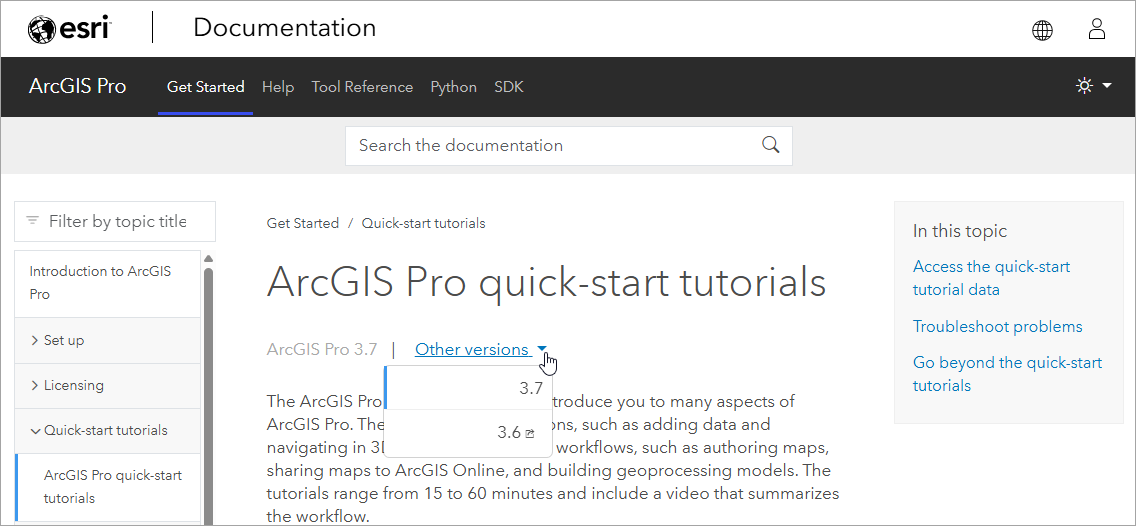Toggle the light/dark theme sun icon
Screen dimensions: 1136x526
point(1084,86)
